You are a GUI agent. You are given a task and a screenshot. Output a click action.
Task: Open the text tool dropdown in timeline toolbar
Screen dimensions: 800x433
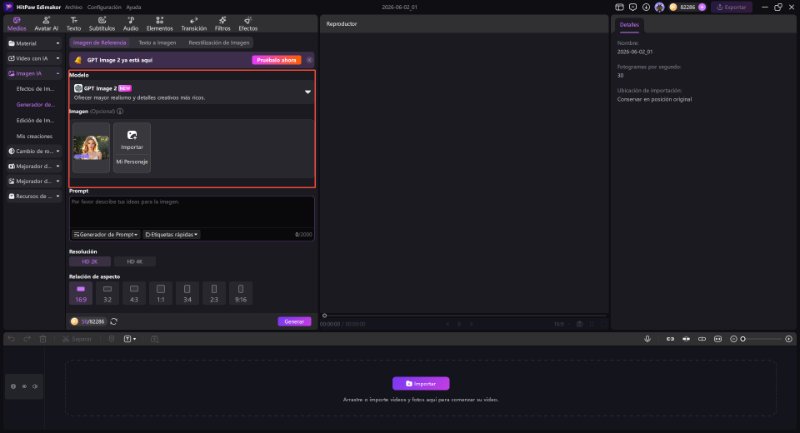click(130, 339)
